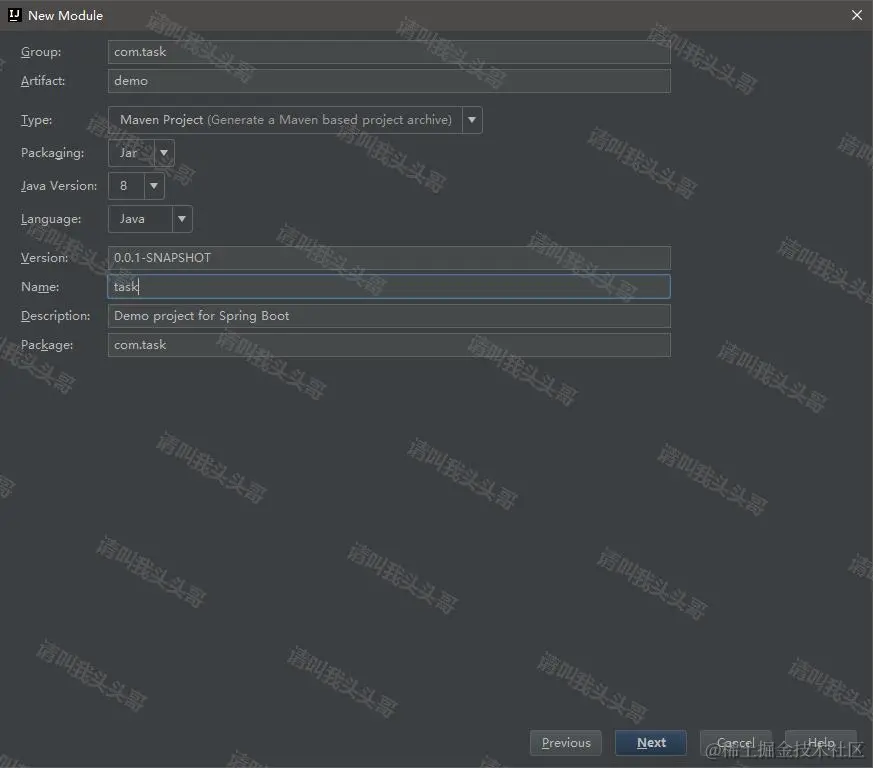Click the Name field containing task
This screenshot has height=768, width=873.
[x=389, y=287]
